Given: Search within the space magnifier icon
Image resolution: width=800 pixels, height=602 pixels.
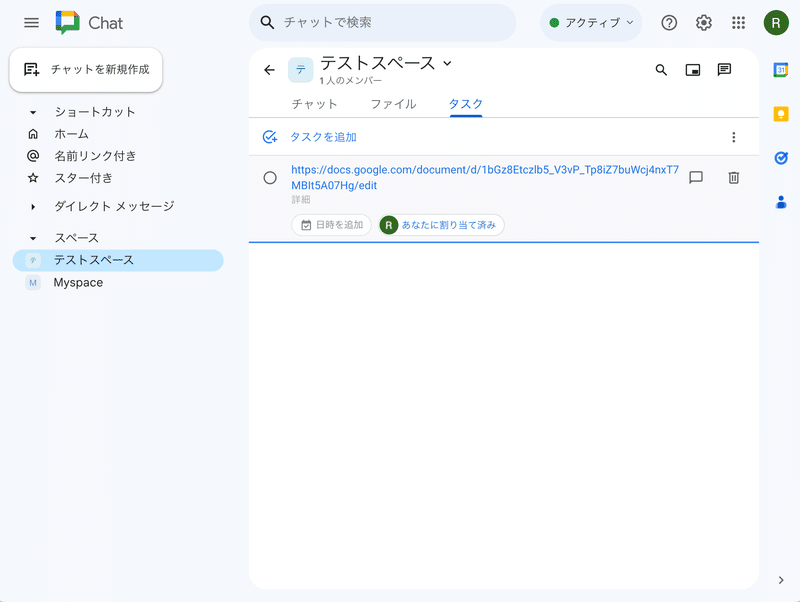Looking at the screenshot, I should point(661,70).
